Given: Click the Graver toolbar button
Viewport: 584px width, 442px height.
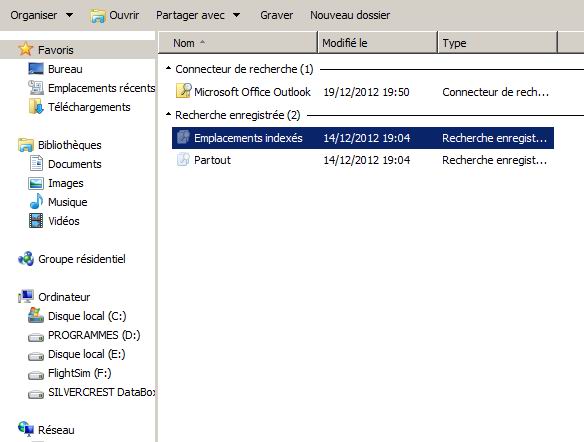Looking at the screenshot, I should click(276, 15).
